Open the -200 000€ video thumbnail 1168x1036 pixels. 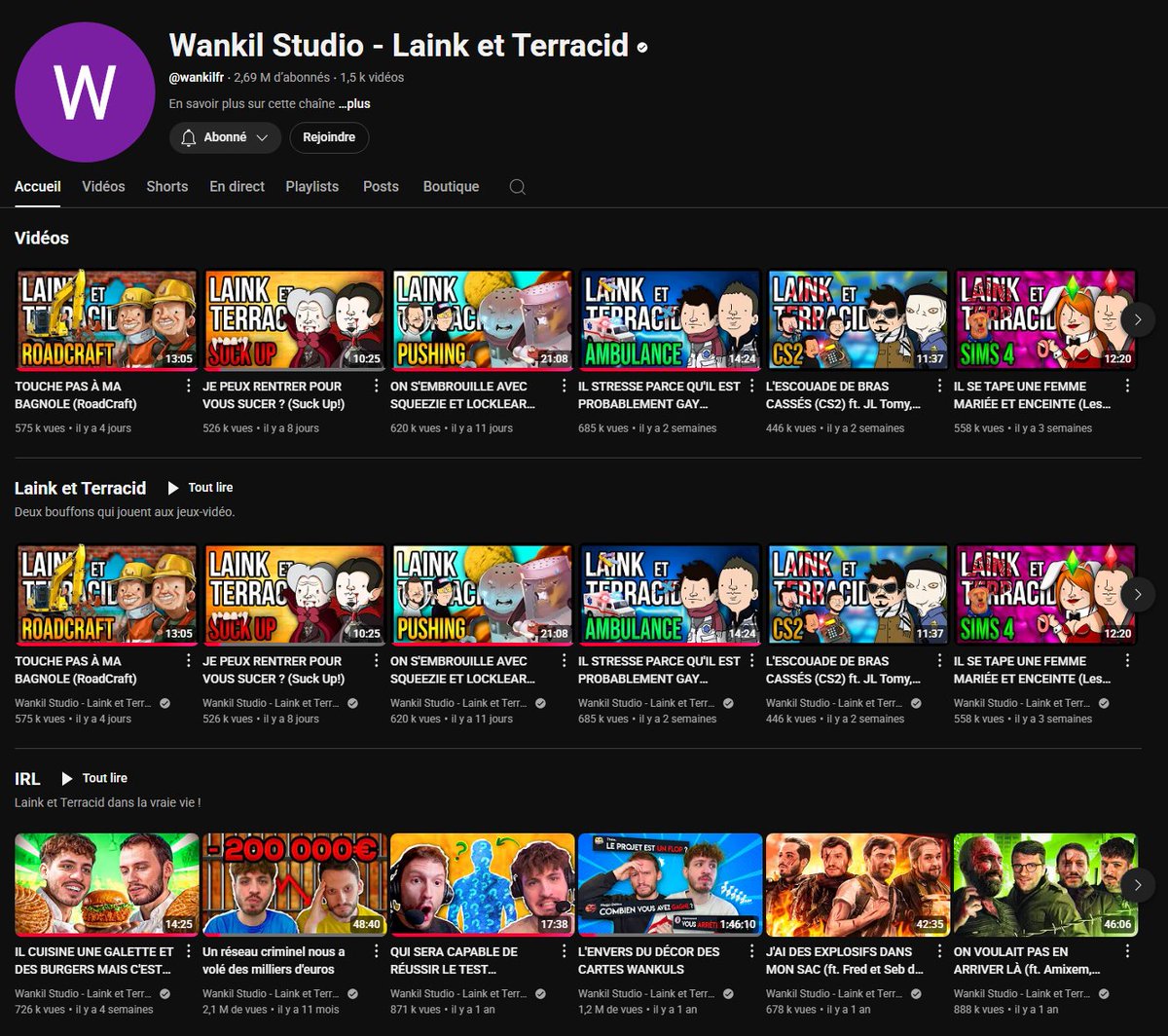click(x=294, y=885)
